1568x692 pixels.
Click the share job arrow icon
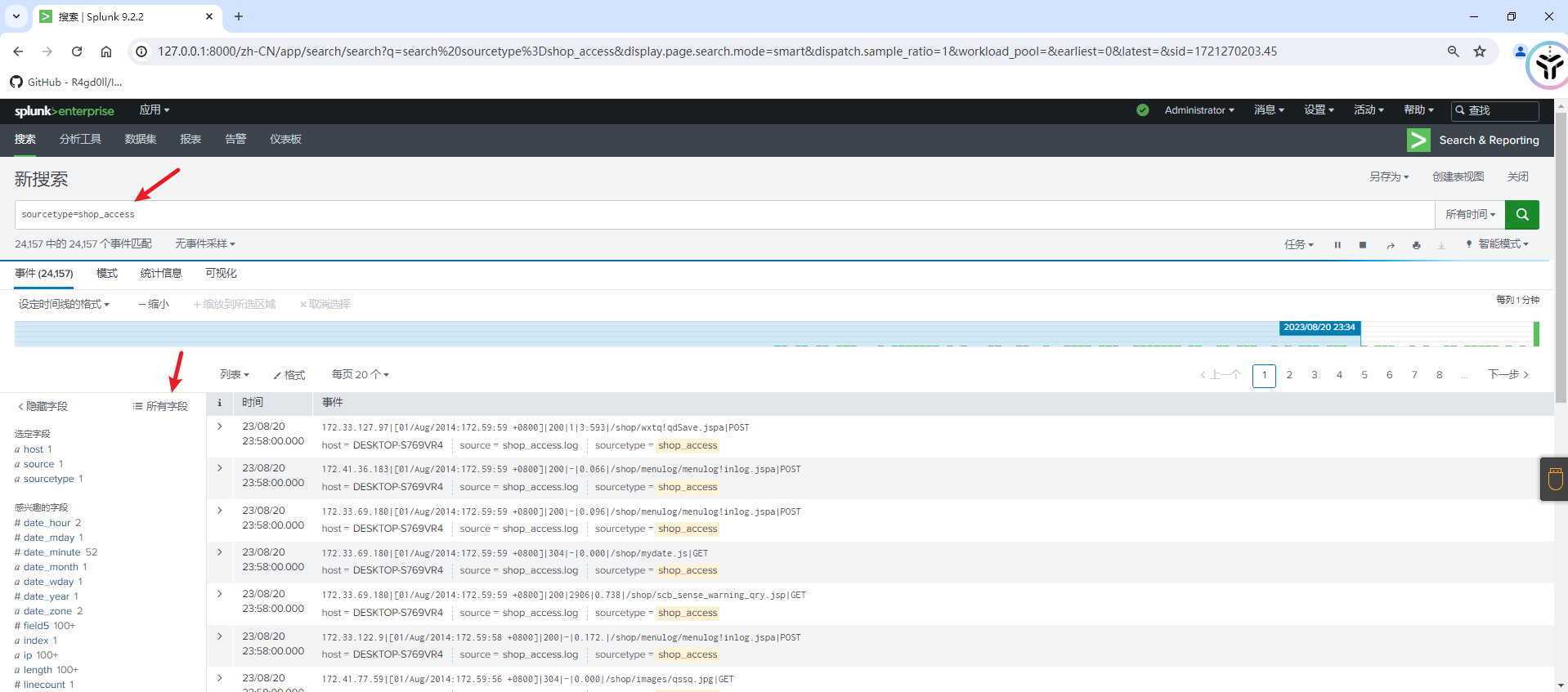(x=1390, y=244)
